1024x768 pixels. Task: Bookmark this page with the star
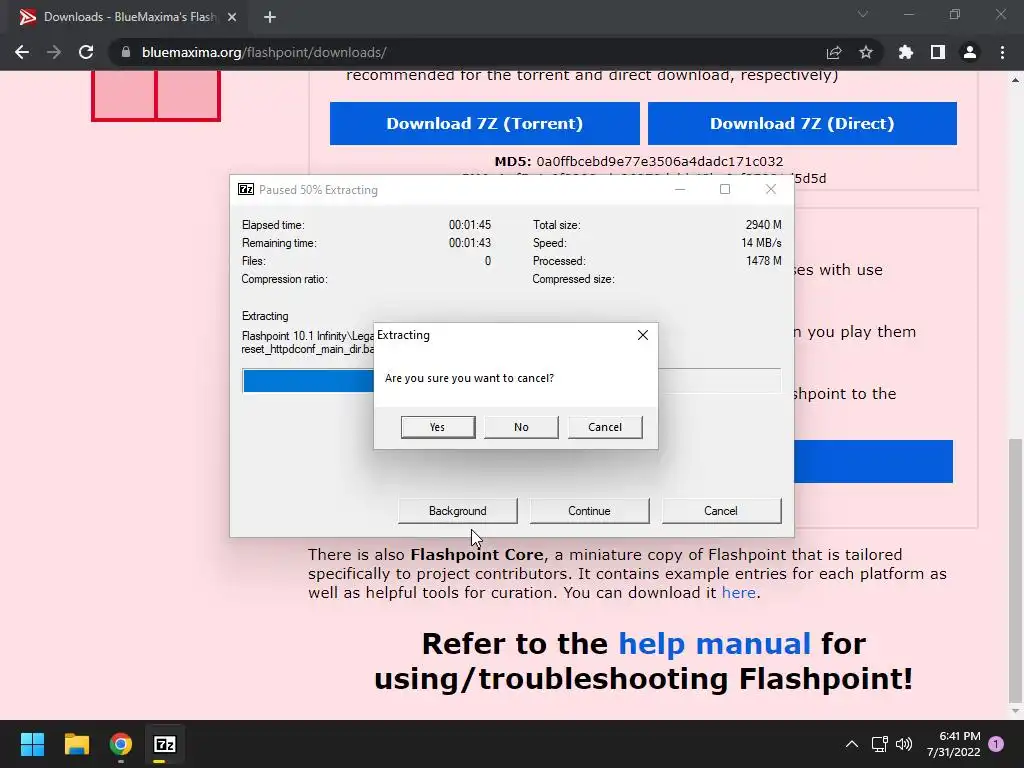pyautogui.click(x=866, y=52)
